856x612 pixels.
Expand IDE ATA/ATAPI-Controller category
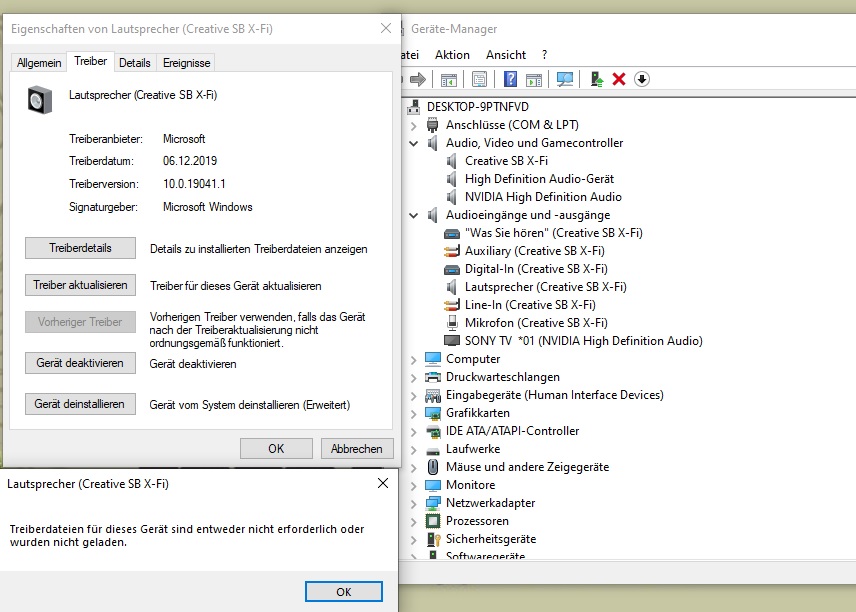tap(414, 432)
